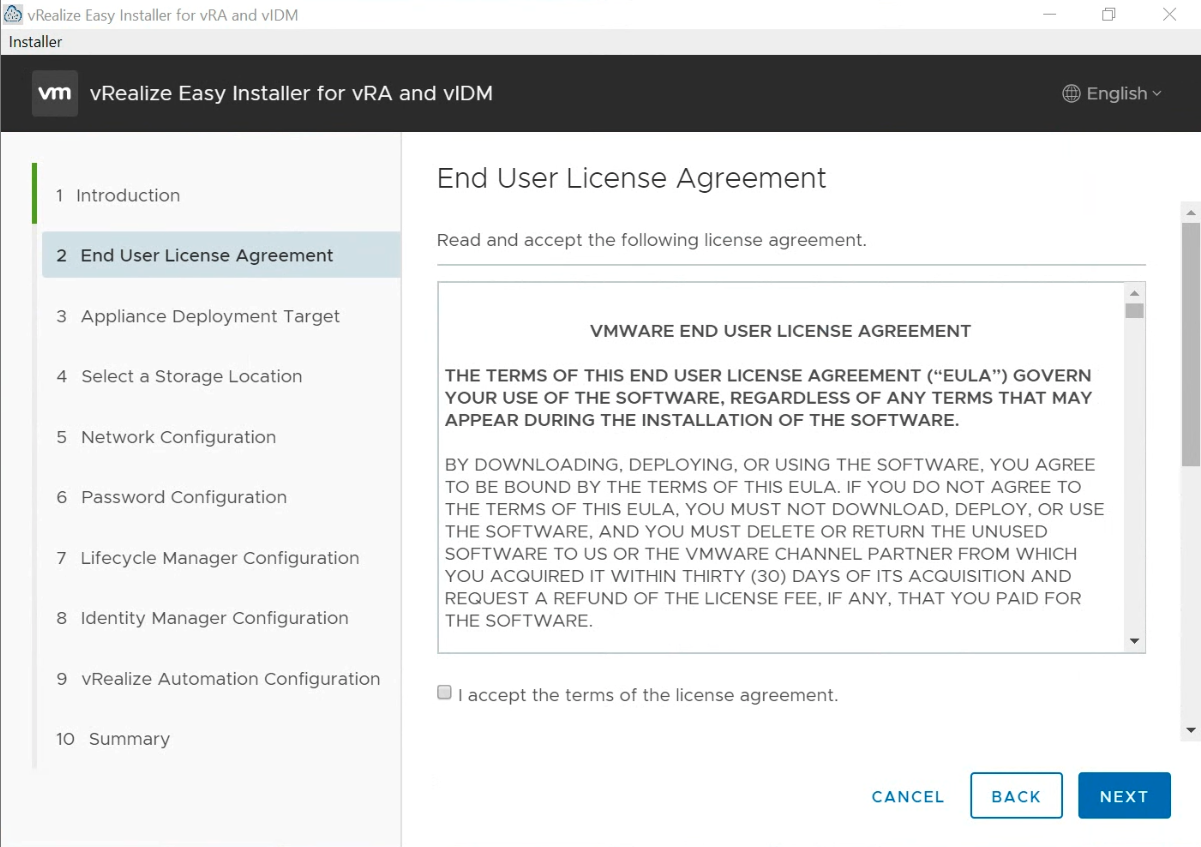Click the vm logo in the header
Image resolution: width=1201 pixels, height=847 pixels.
(54, 93)
